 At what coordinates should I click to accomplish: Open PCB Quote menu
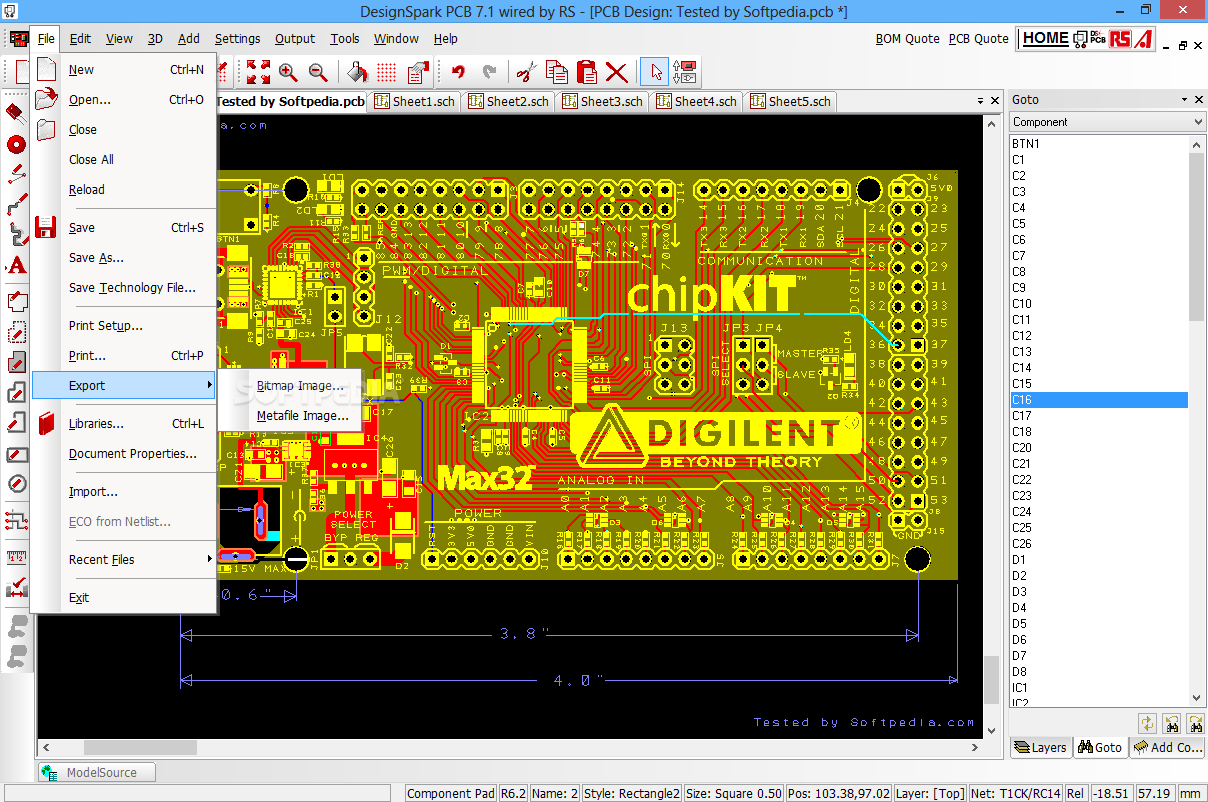tap(978, 39)
